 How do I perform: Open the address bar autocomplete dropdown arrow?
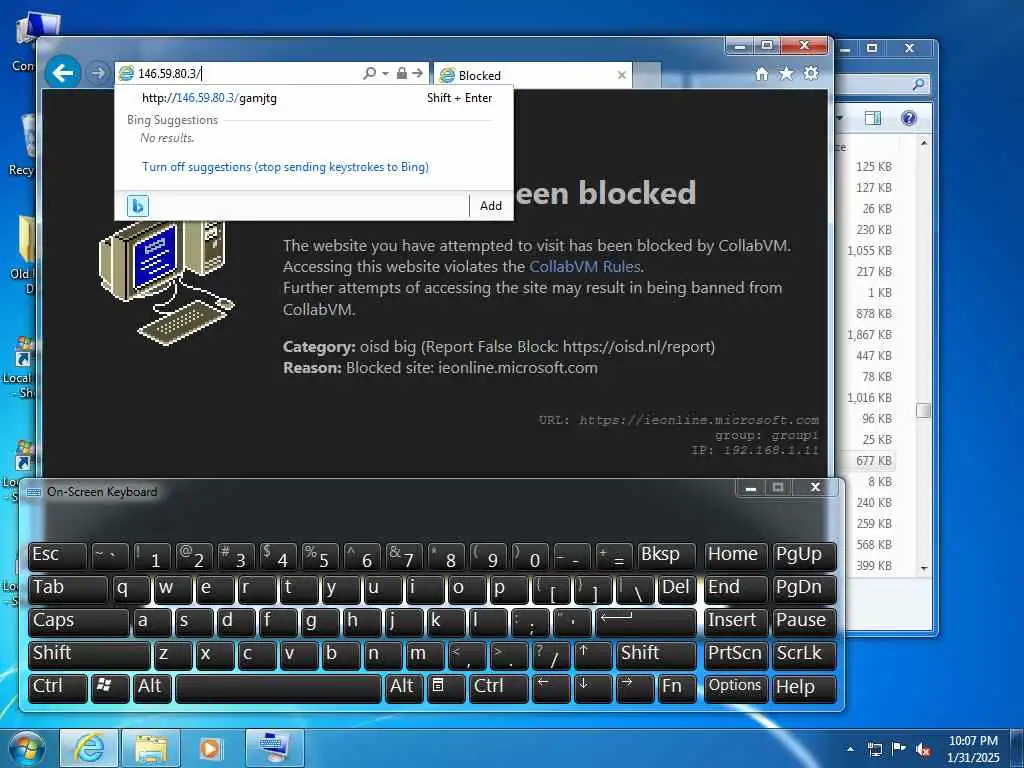coord(385,74)
